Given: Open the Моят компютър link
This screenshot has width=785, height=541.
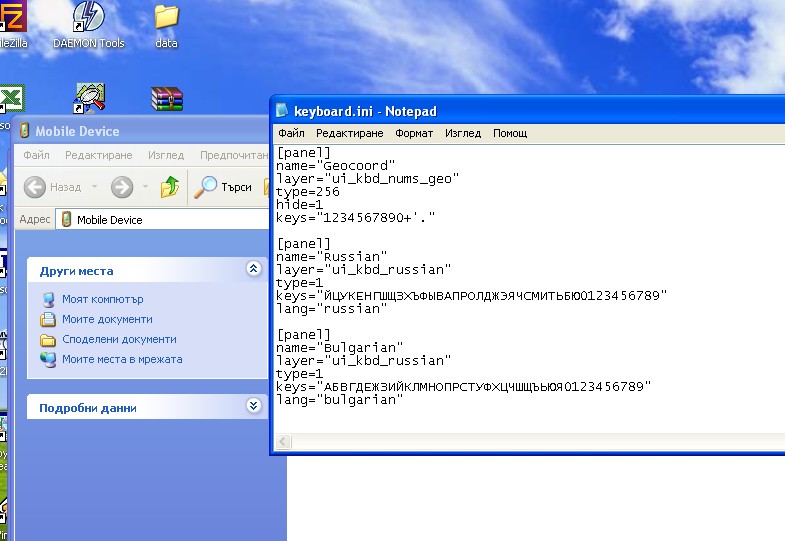Looking at the screenshot, I should [103, 299].
